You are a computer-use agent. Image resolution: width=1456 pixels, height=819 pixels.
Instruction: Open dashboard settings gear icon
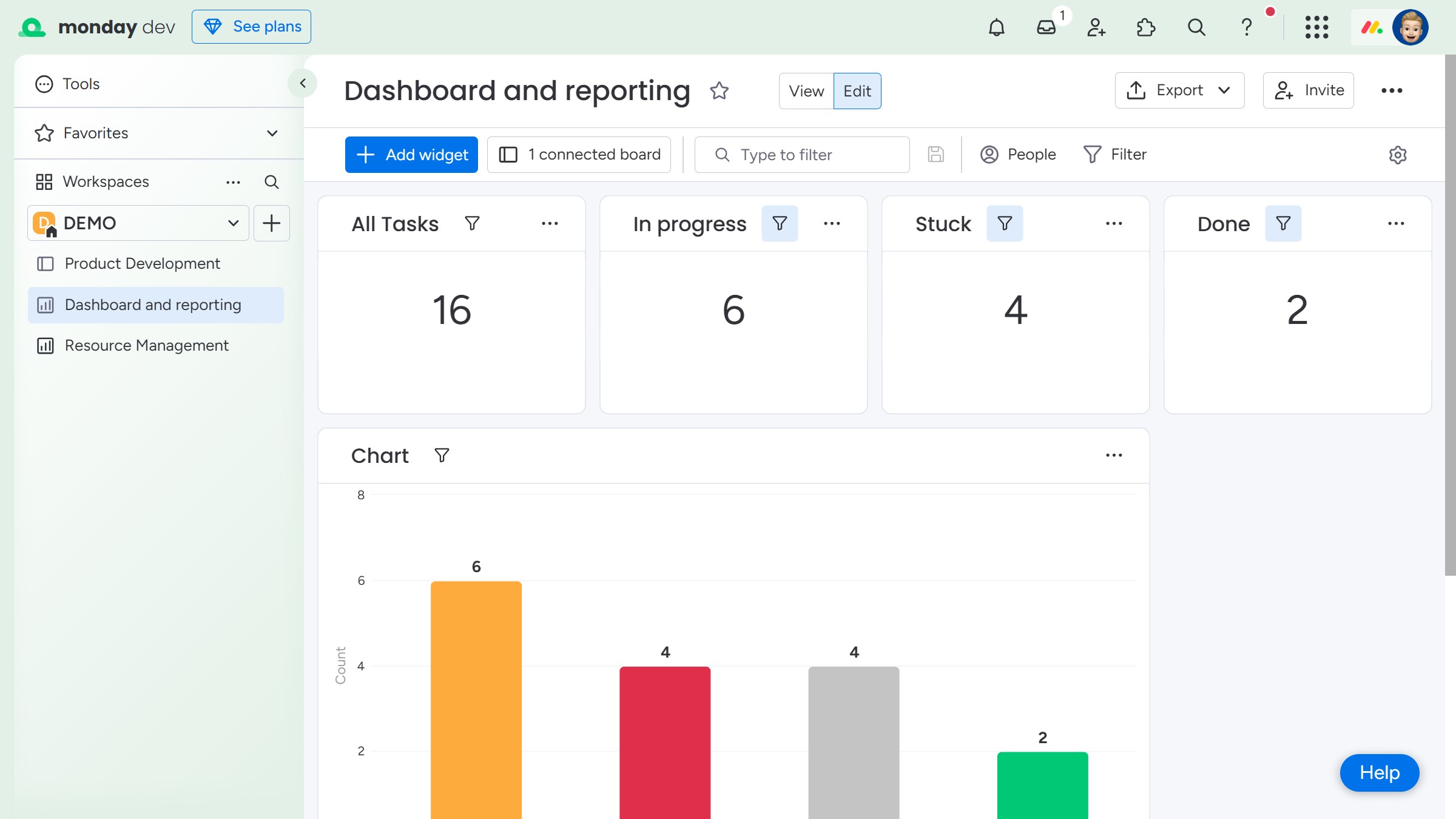click(x=1398, y=155)
